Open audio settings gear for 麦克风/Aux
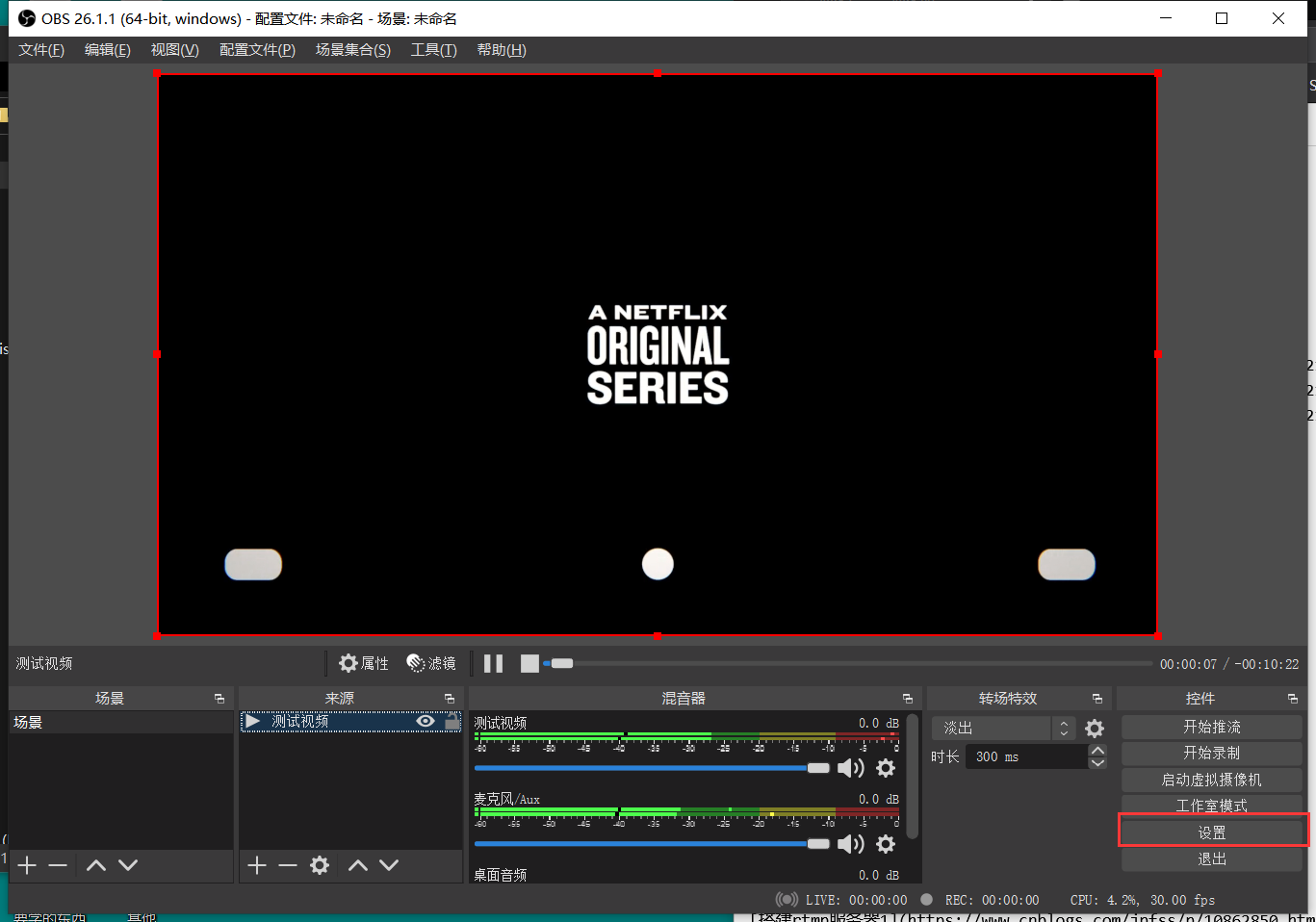The width and height of the screenshot is (1316, 922). click(x=886, y=844)
